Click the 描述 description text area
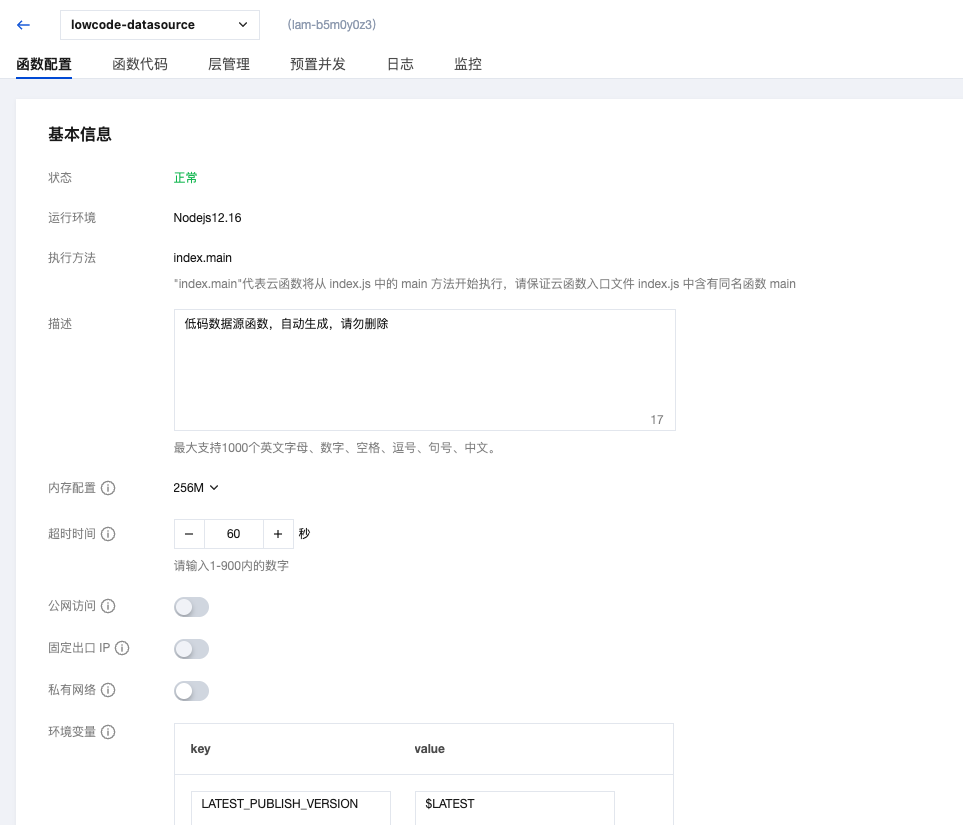Viewport: 963px width, 825px height. click(x=424, y=370)
